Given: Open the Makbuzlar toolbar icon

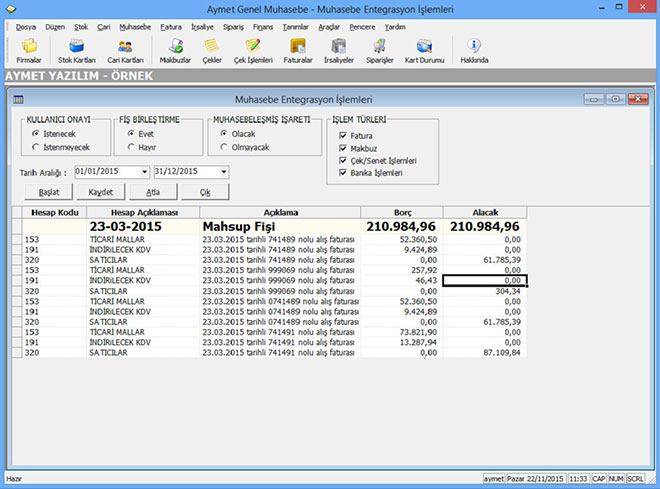Looking at the screenshot, I should click(175, 50).
